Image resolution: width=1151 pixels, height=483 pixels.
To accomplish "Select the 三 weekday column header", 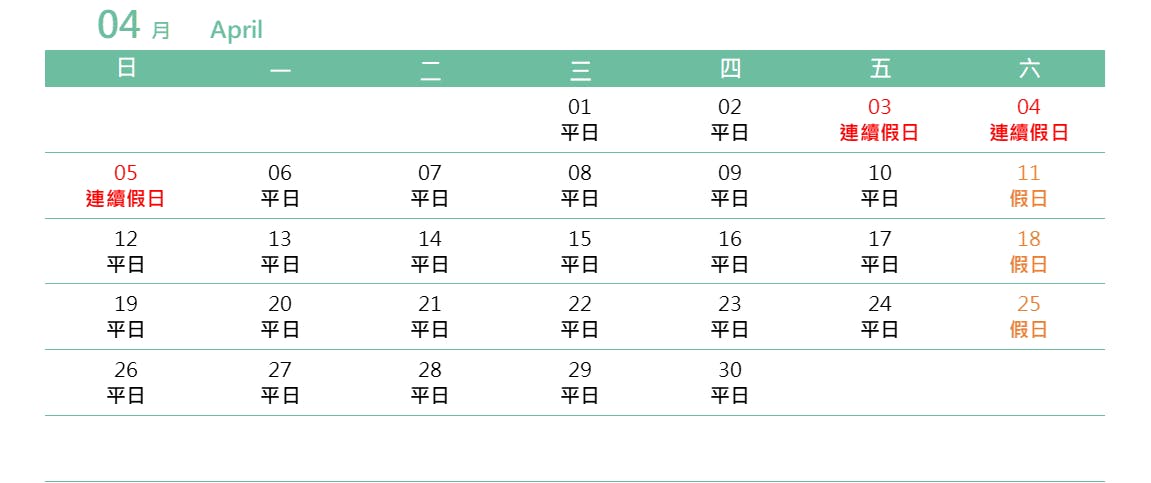I will pyautogui.click(x=580, y=69).
